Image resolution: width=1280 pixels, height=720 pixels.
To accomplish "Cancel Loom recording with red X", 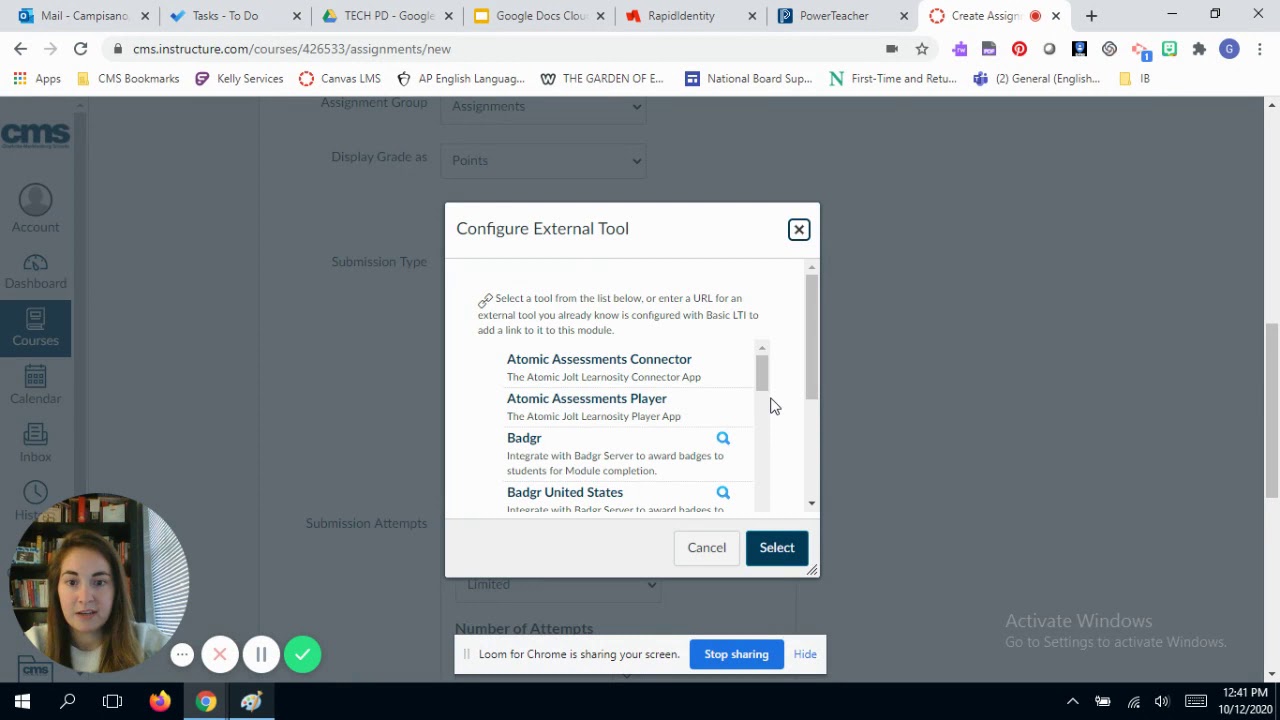I will click(220, 655).
